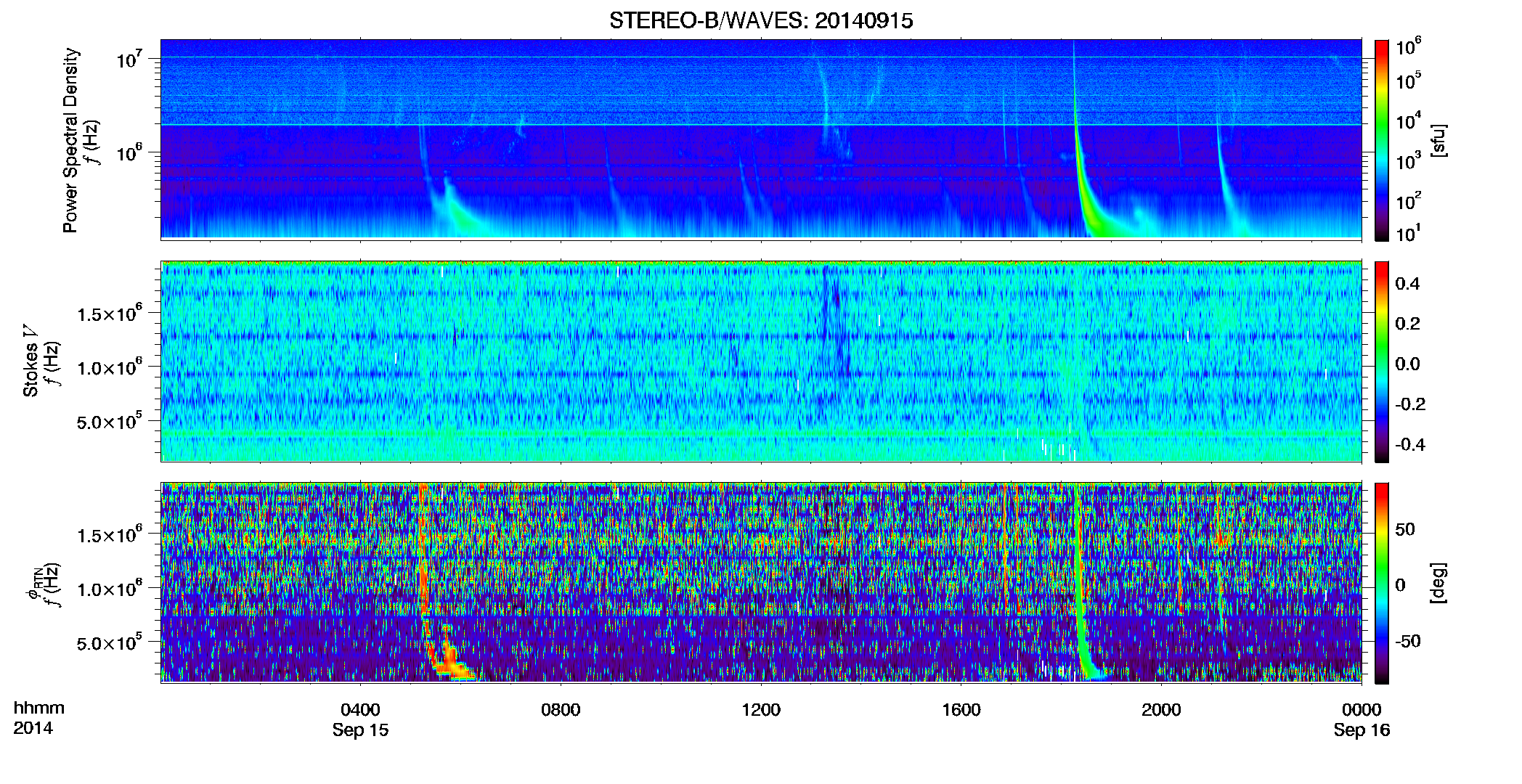
Task: Click the 0.4 value on the Stokes colorbar
Action: [1407, 284]
